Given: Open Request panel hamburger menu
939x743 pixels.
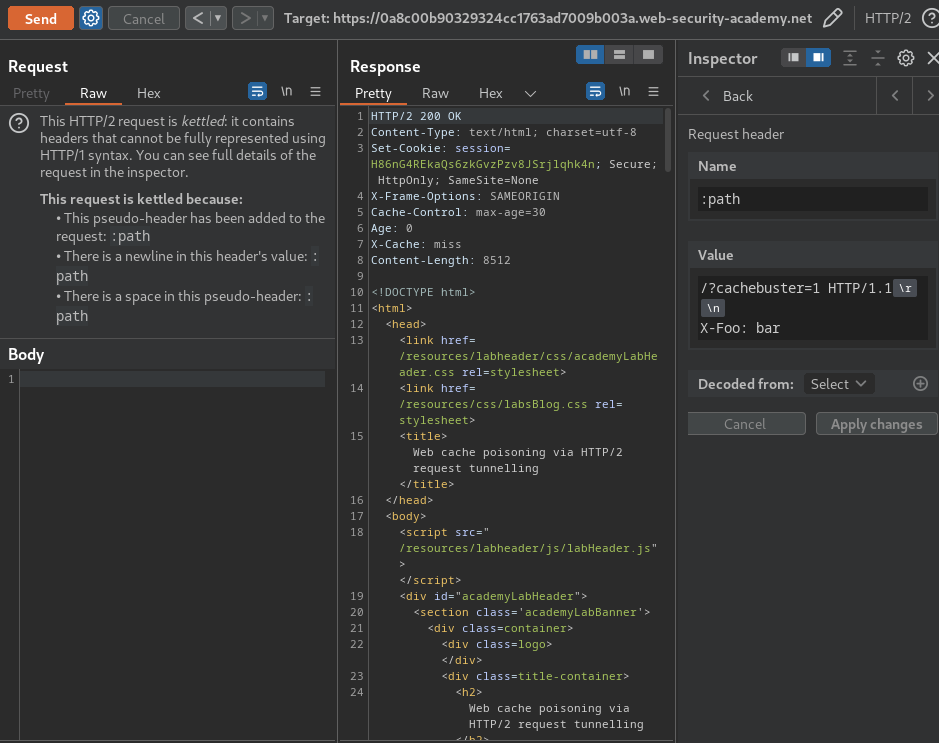Looking at the screenshot, I should point(316,92).
